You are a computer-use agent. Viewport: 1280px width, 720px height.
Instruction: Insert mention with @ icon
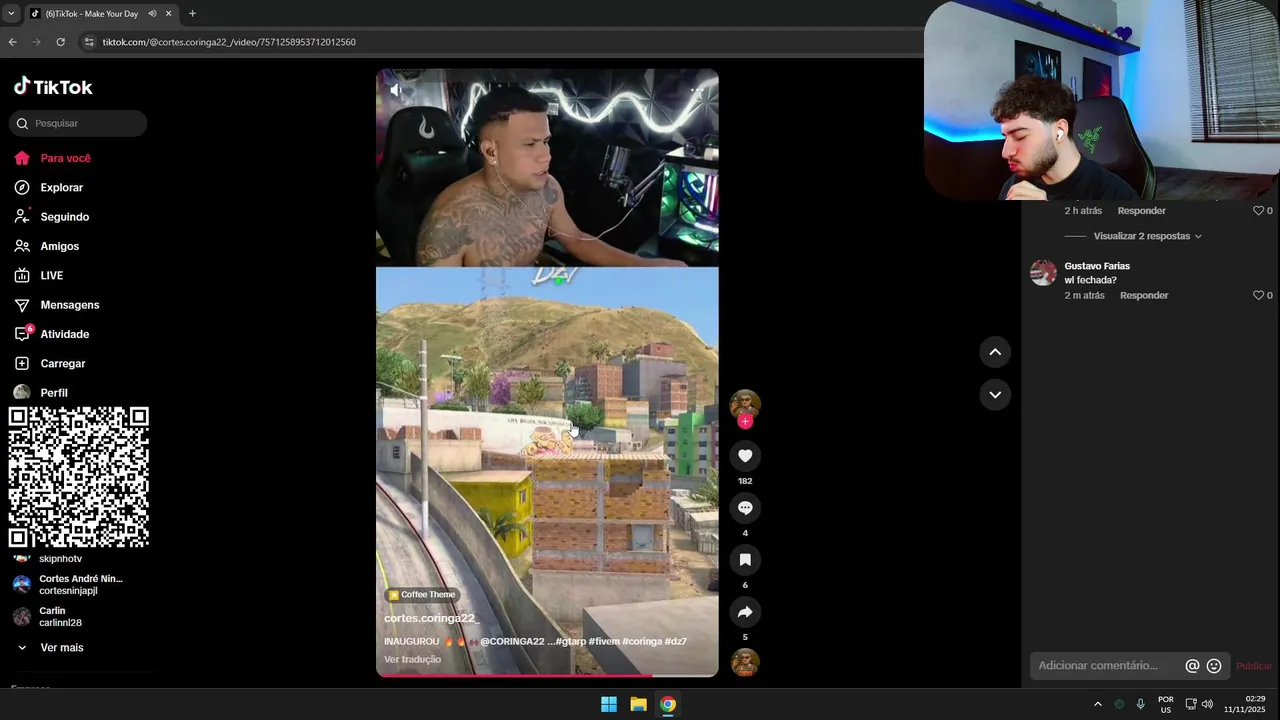click(1192, 666)
